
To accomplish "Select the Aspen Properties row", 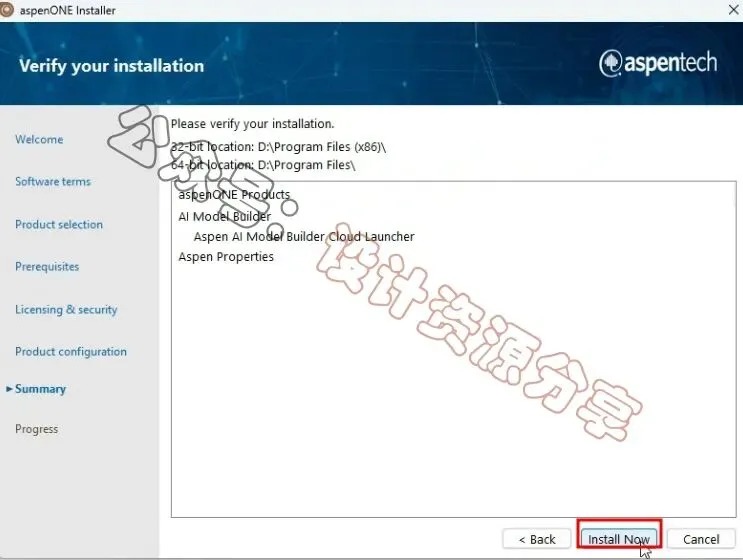I will pos(226,257).
